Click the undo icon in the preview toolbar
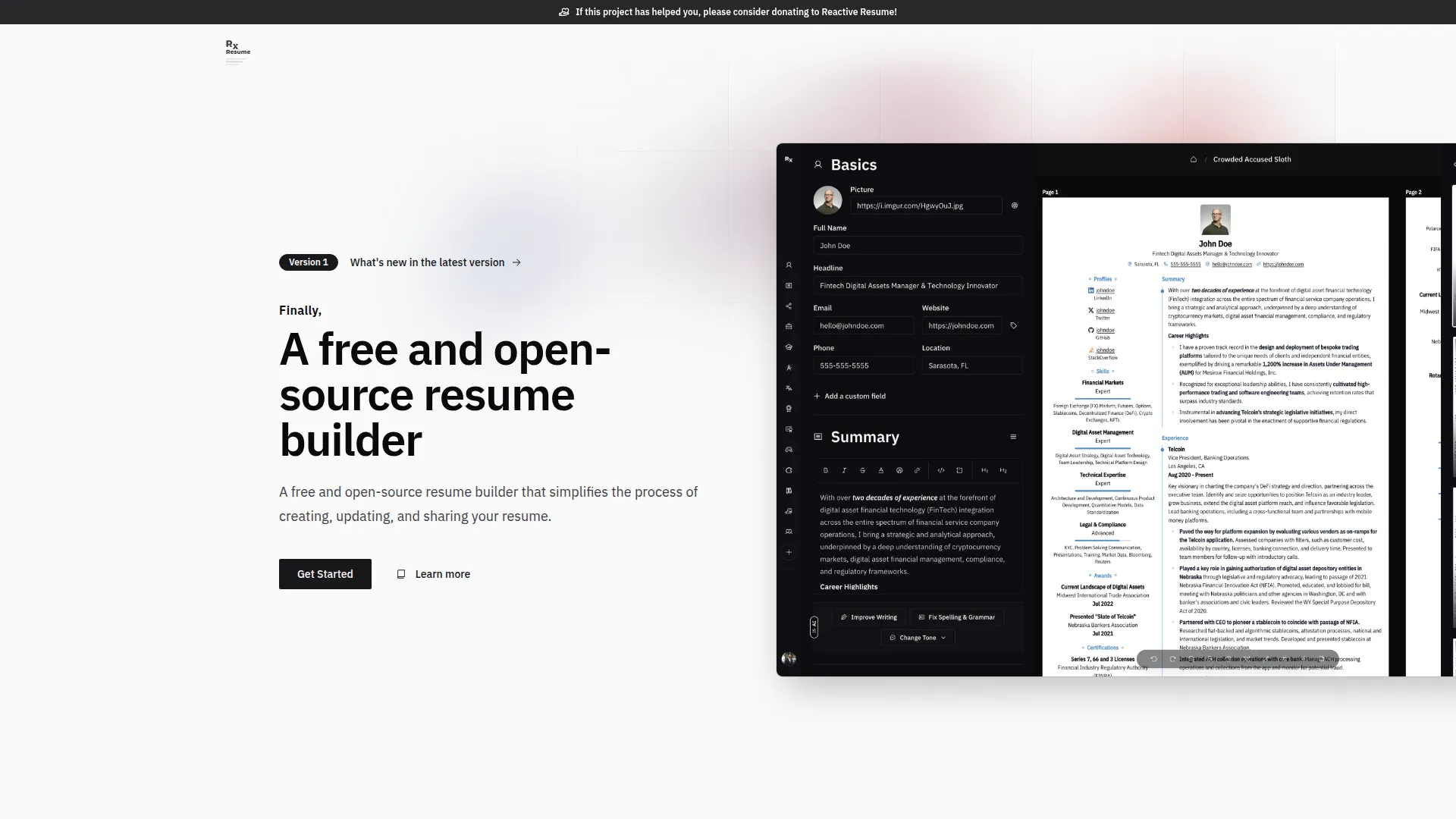1456x819 pixels. (1153, 659)
